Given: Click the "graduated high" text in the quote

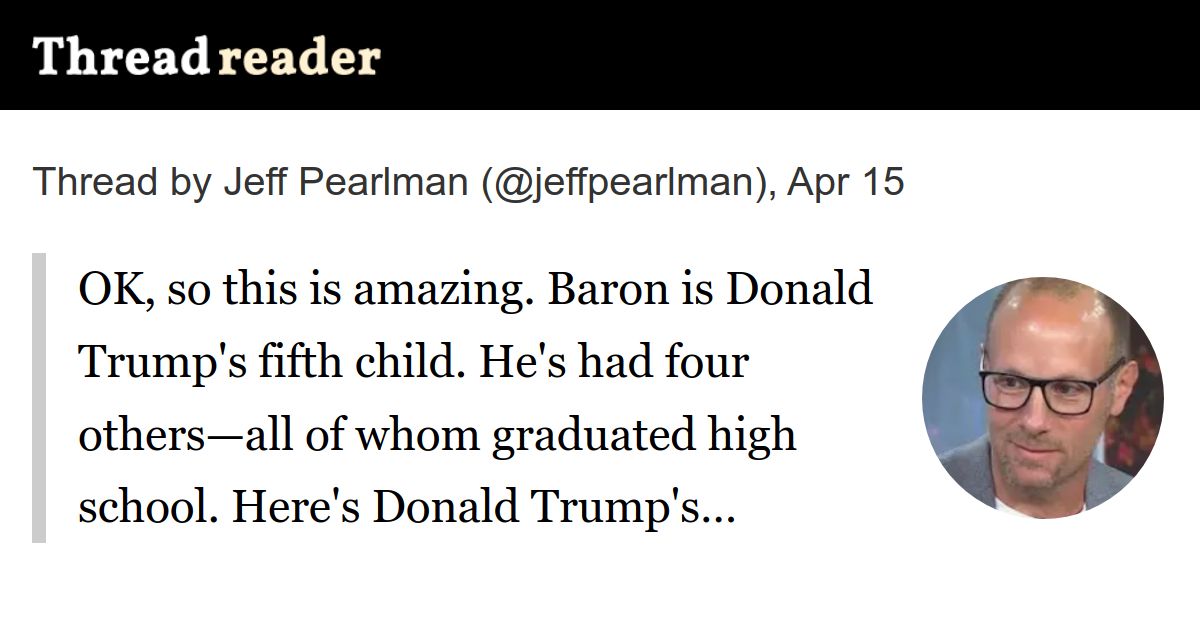Looking at the screenshot, I should pos(645,435).
